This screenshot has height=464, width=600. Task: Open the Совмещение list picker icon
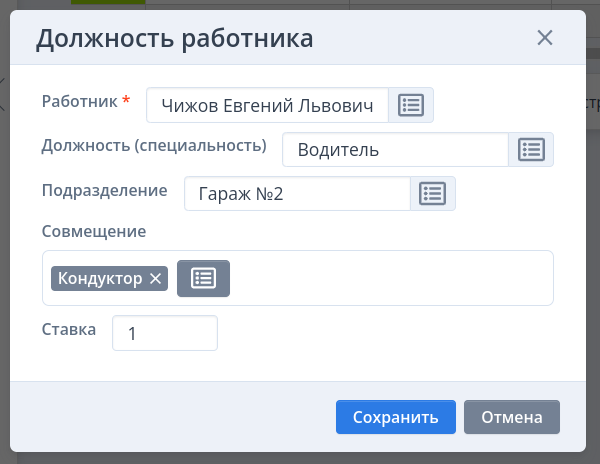coord(203,278)
